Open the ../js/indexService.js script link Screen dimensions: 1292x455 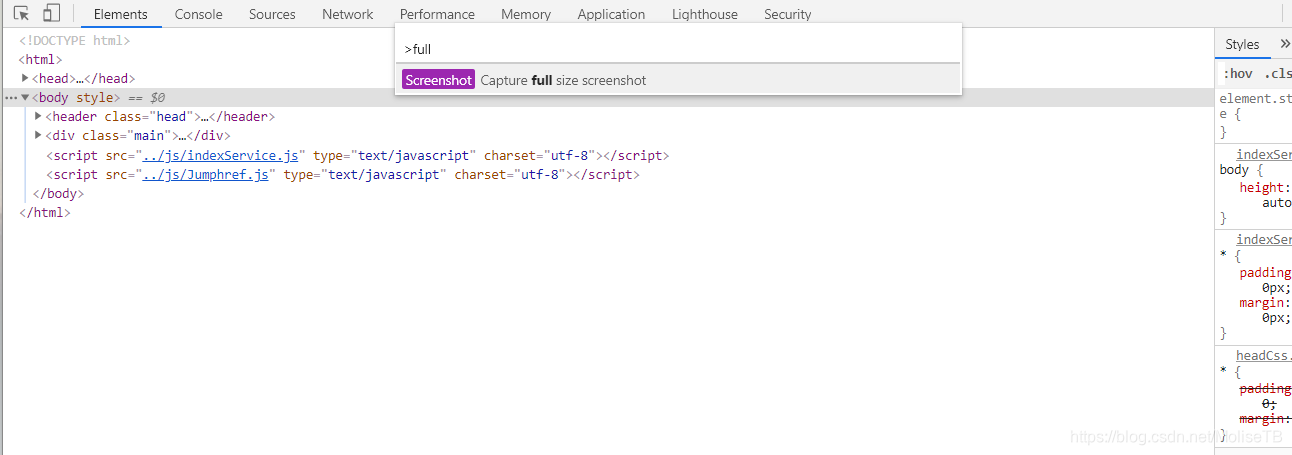pos(220,155)
